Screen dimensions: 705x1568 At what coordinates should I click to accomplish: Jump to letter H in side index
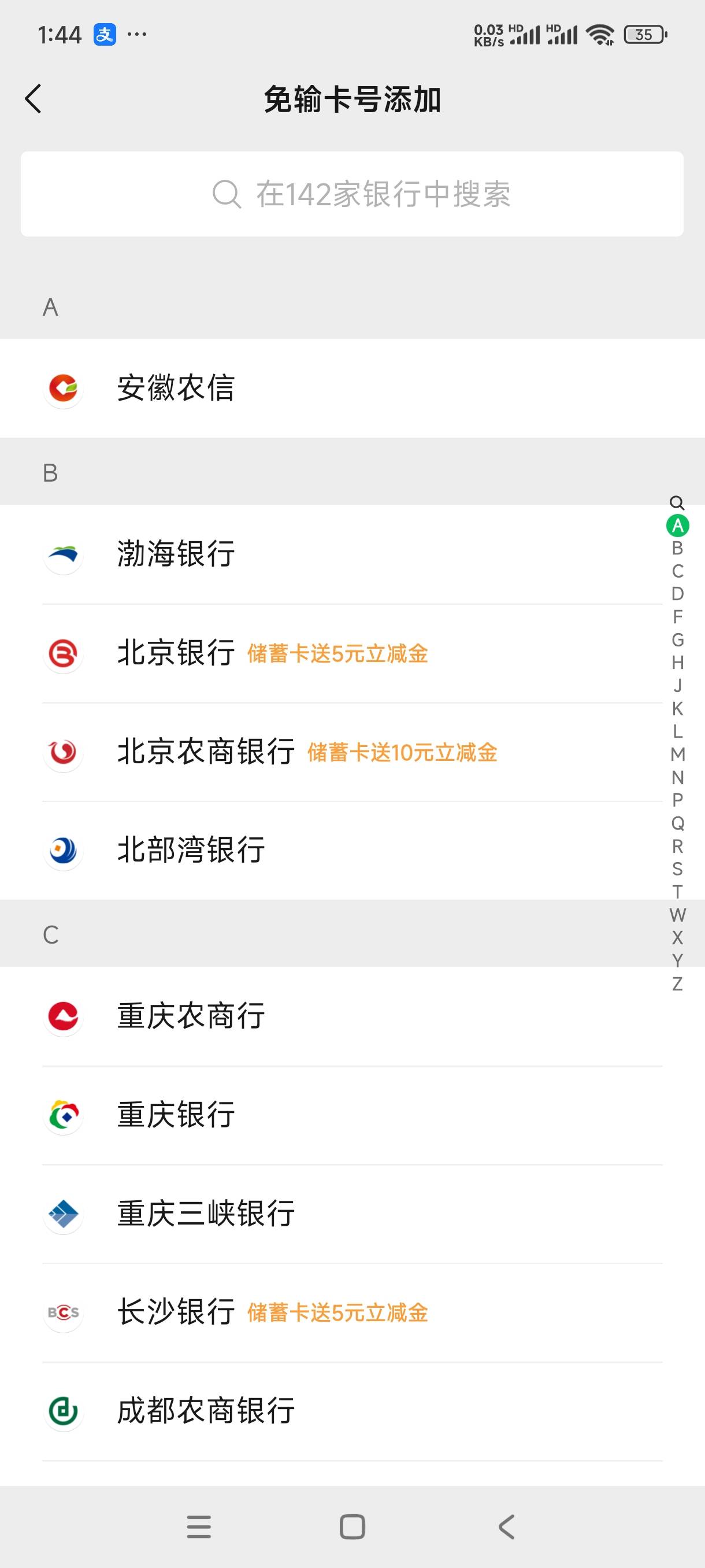pos(677,663)
